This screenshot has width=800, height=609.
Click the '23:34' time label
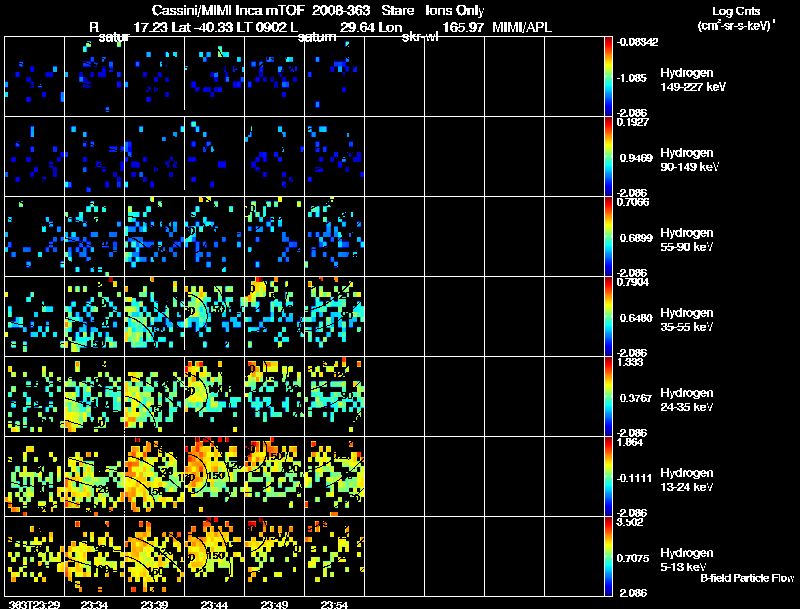[94, 604]
